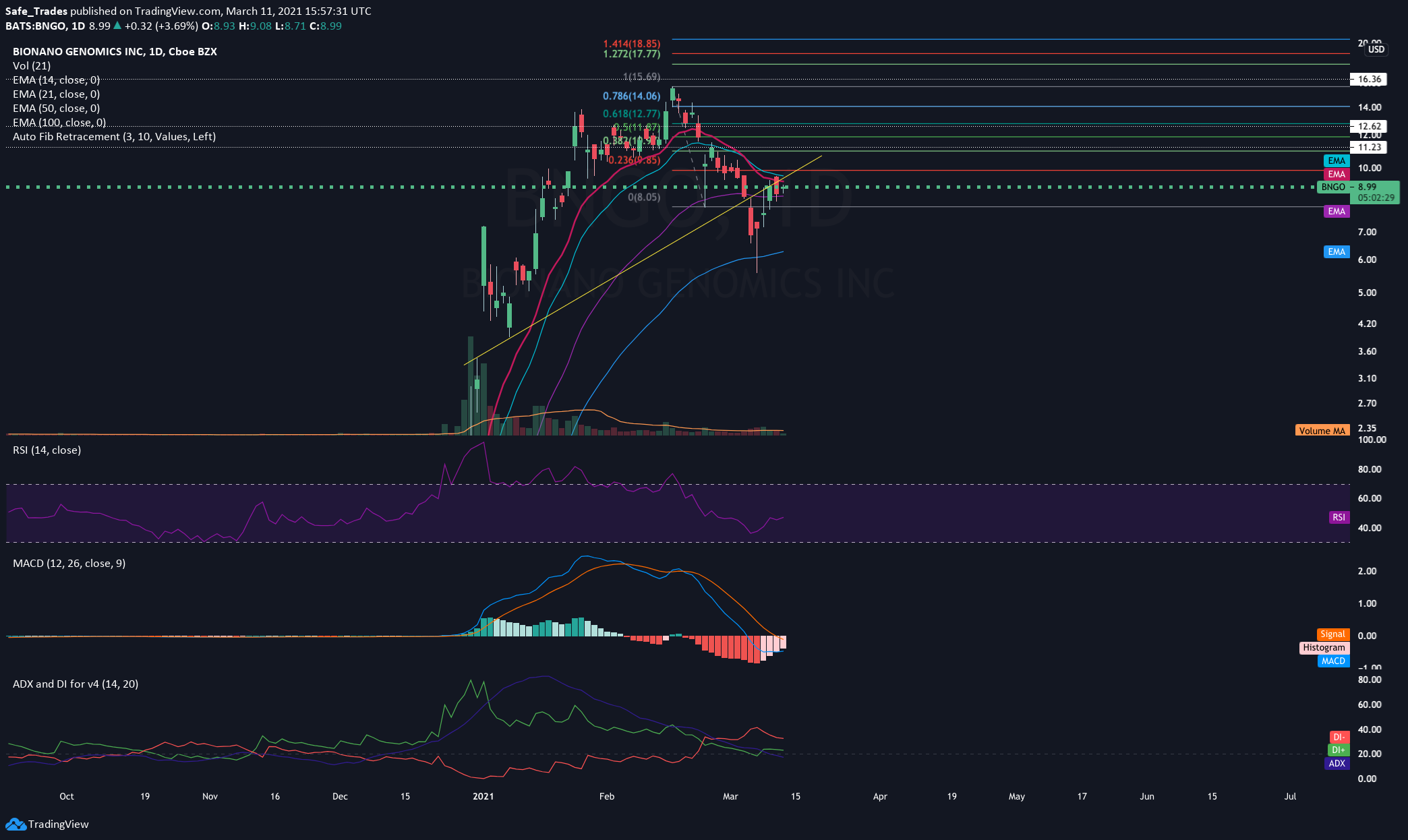
Task: Click the Apr date axis label
Action: [x=880, y=796]
